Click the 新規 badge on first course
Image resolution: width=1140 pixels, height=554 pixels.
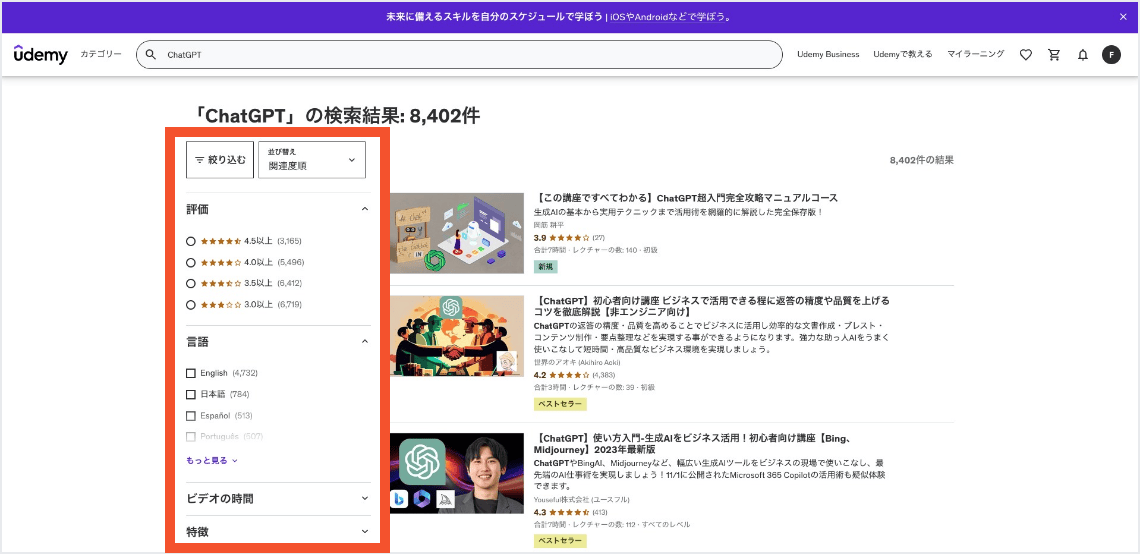tap(545, 267)
